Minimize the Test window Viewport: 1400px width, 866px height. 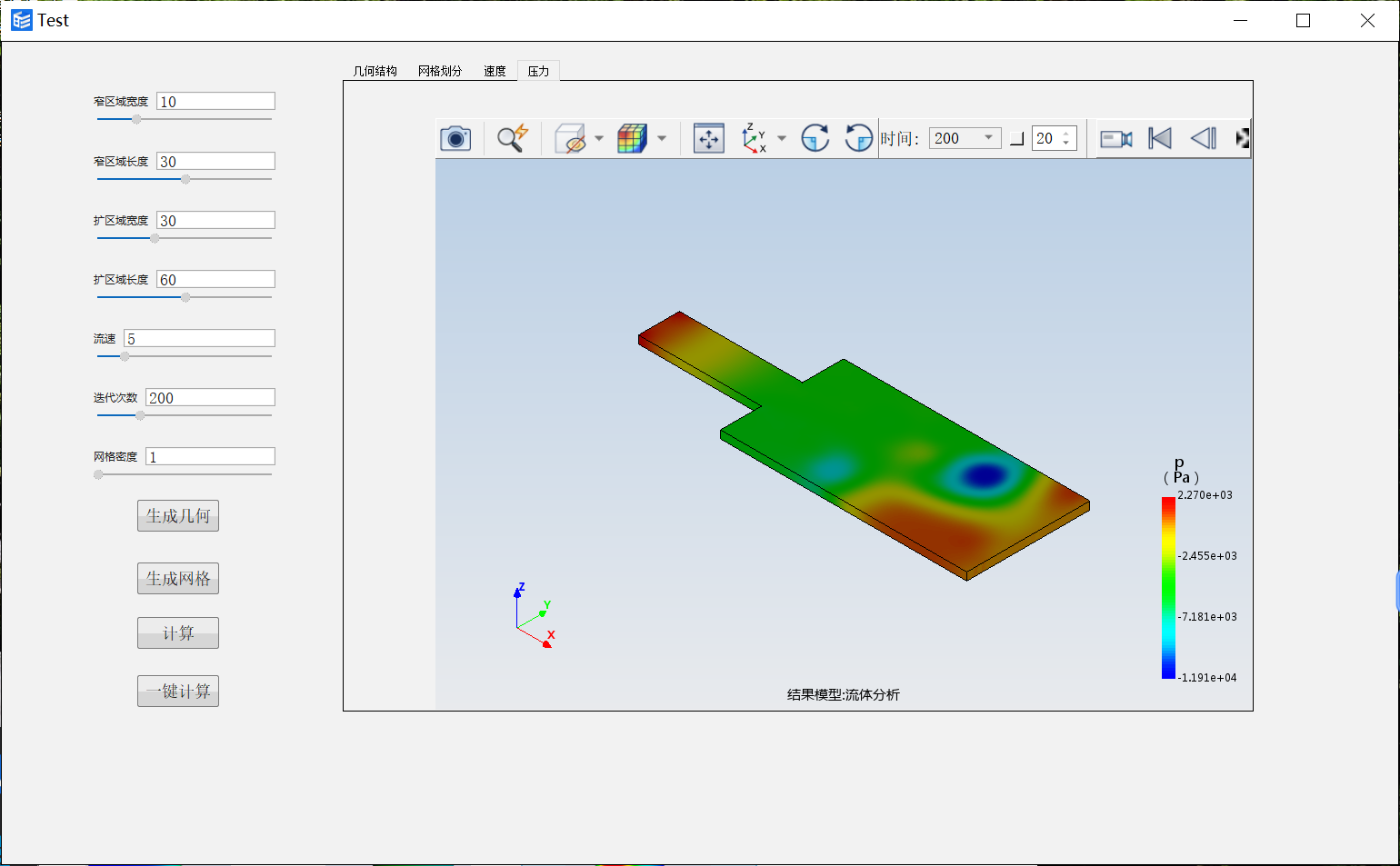[1241, 20]
